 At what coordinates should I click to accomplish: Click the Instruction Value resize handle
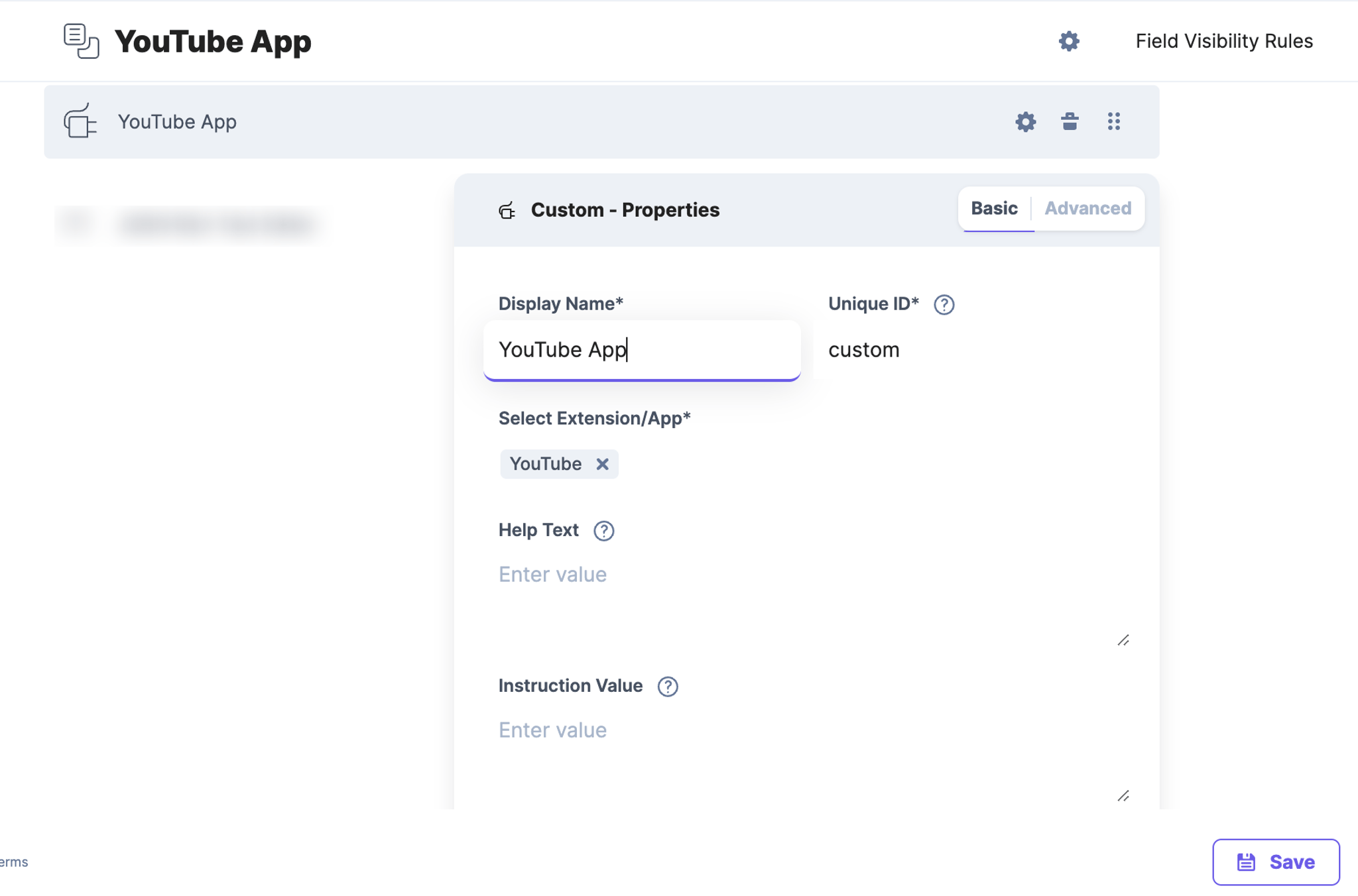pyautogui.click(x=1123, y=796)
